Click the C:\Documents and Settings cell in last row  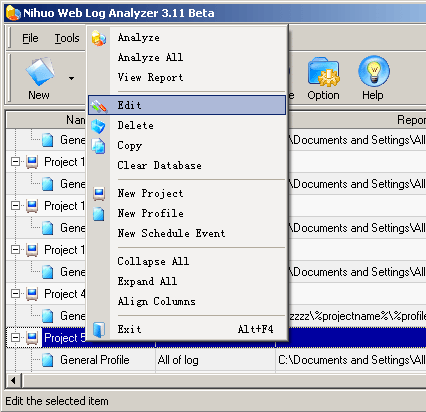click(351, 360)
